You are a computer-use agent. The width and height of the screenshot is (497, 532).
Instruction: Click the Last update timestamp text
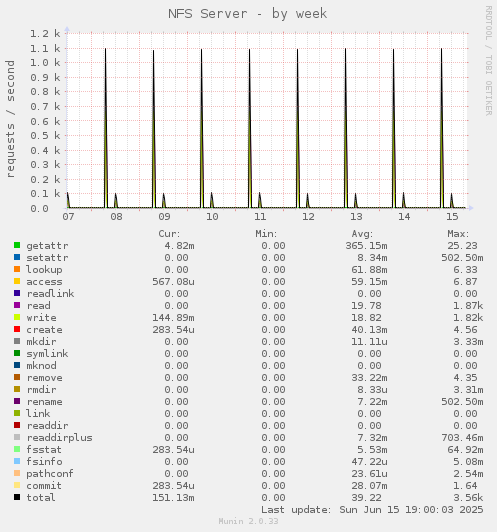(372, 510)
